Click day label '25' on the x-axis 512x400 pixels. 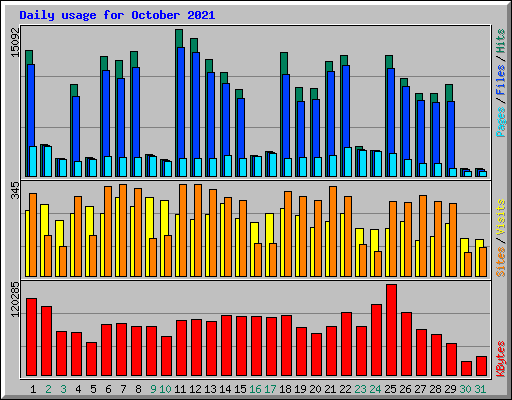click(390, 389)
